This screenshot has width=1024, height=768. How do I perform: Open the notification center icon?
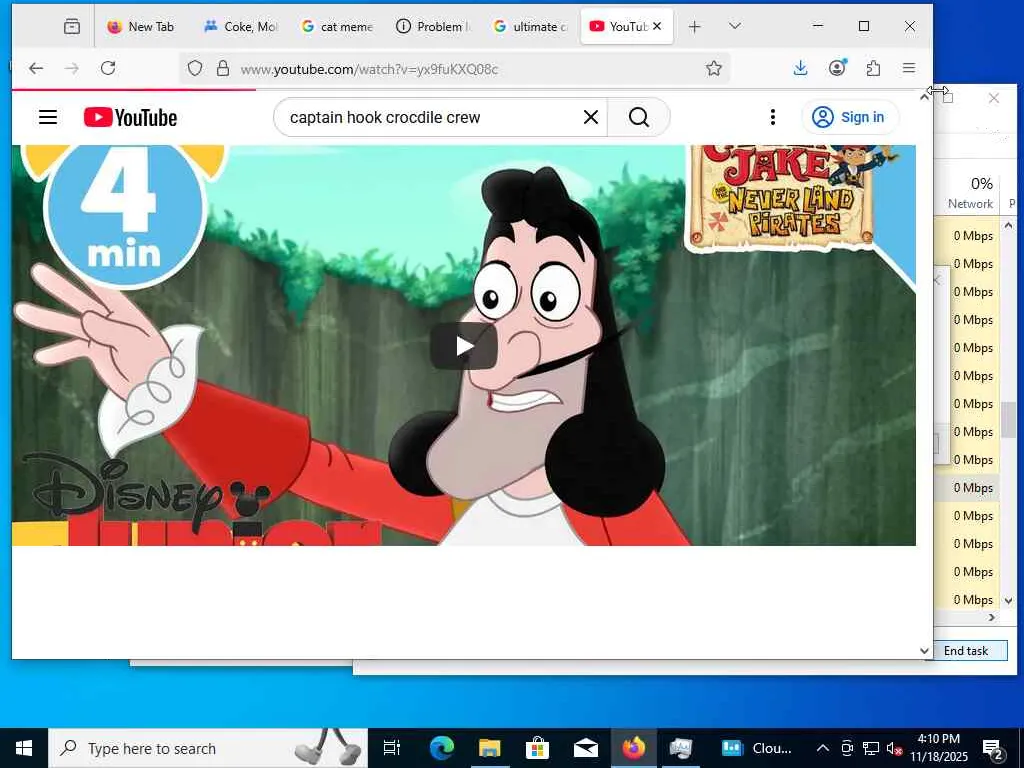pos(993,748)
